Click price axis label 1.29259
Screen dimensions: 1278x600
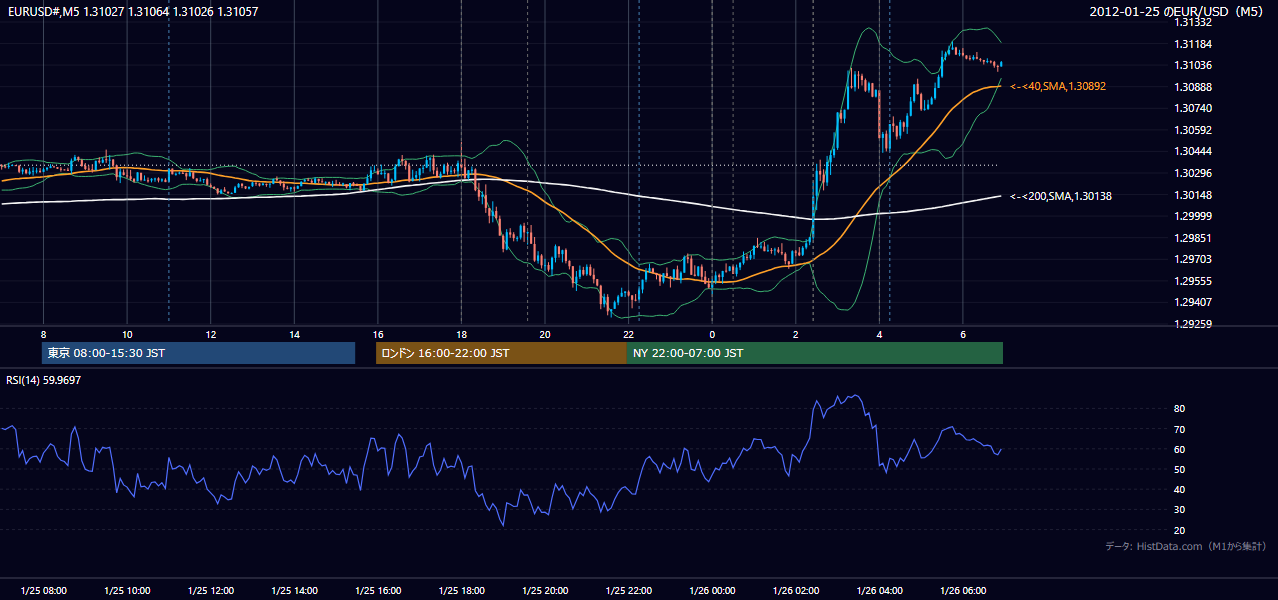click(x=1192, y=324)
